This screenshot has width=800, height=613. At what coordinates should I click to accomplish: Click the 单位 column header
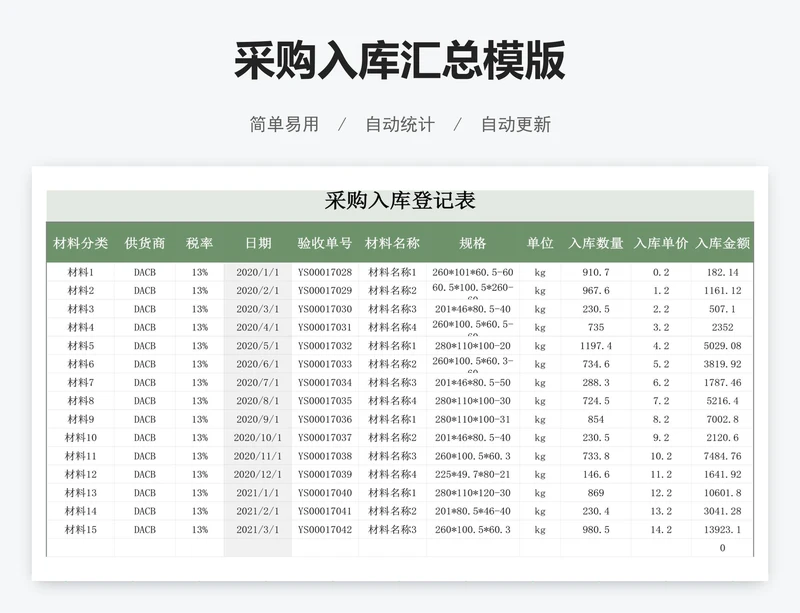point(540,243)
